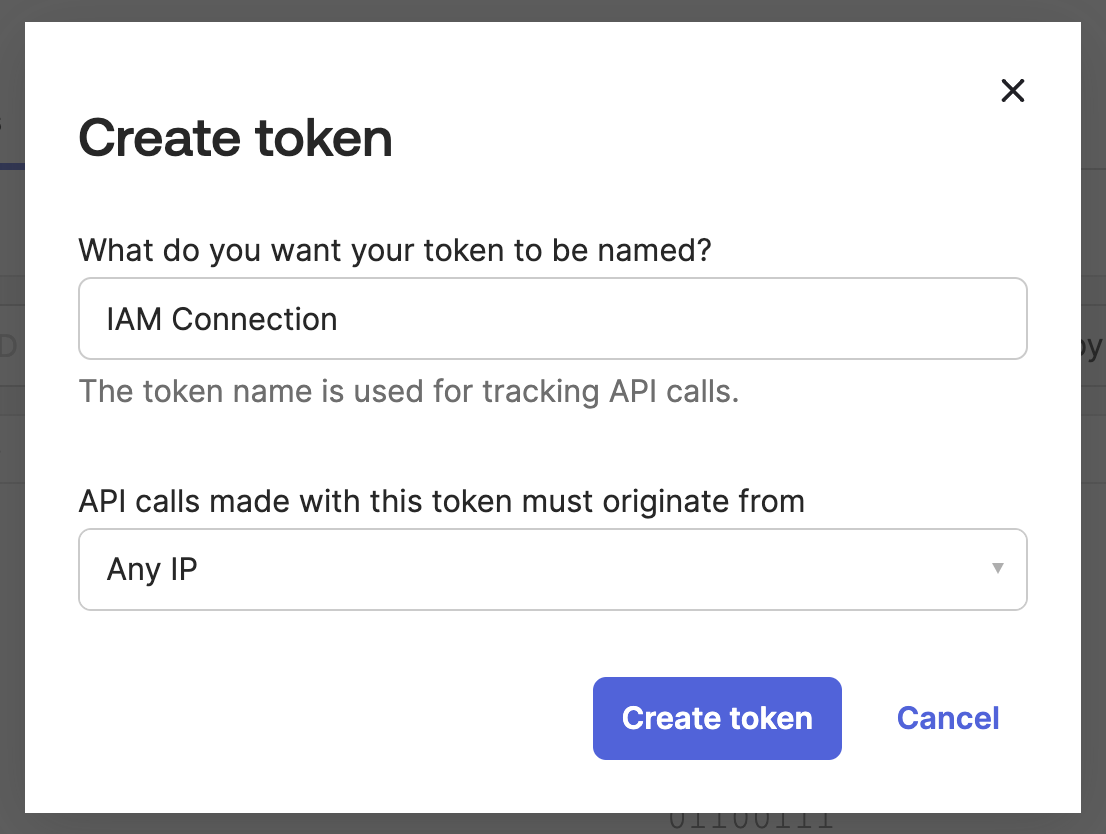This screenshot has width=1106, height=834.
Task: Click Cancel to abort token creation
Action: [947, 718]
